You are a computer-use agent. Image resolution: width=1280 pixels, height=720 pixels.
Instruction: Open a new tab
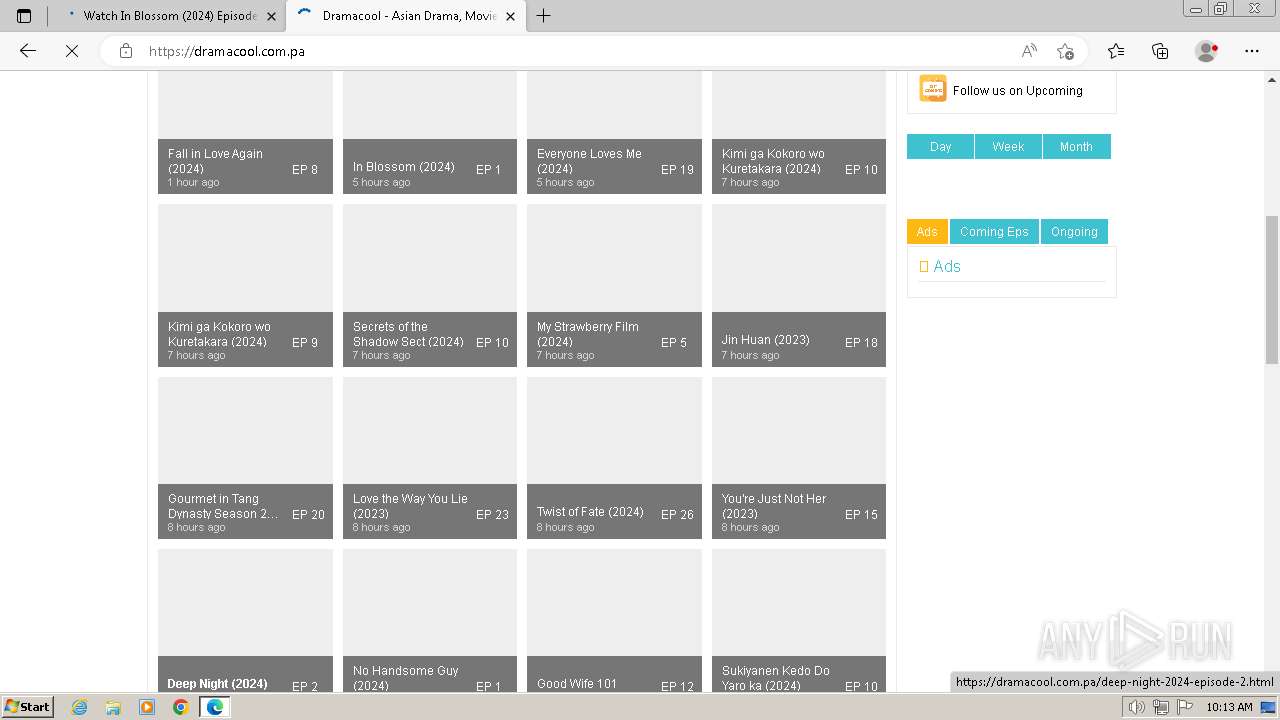(x=544, y=15)
